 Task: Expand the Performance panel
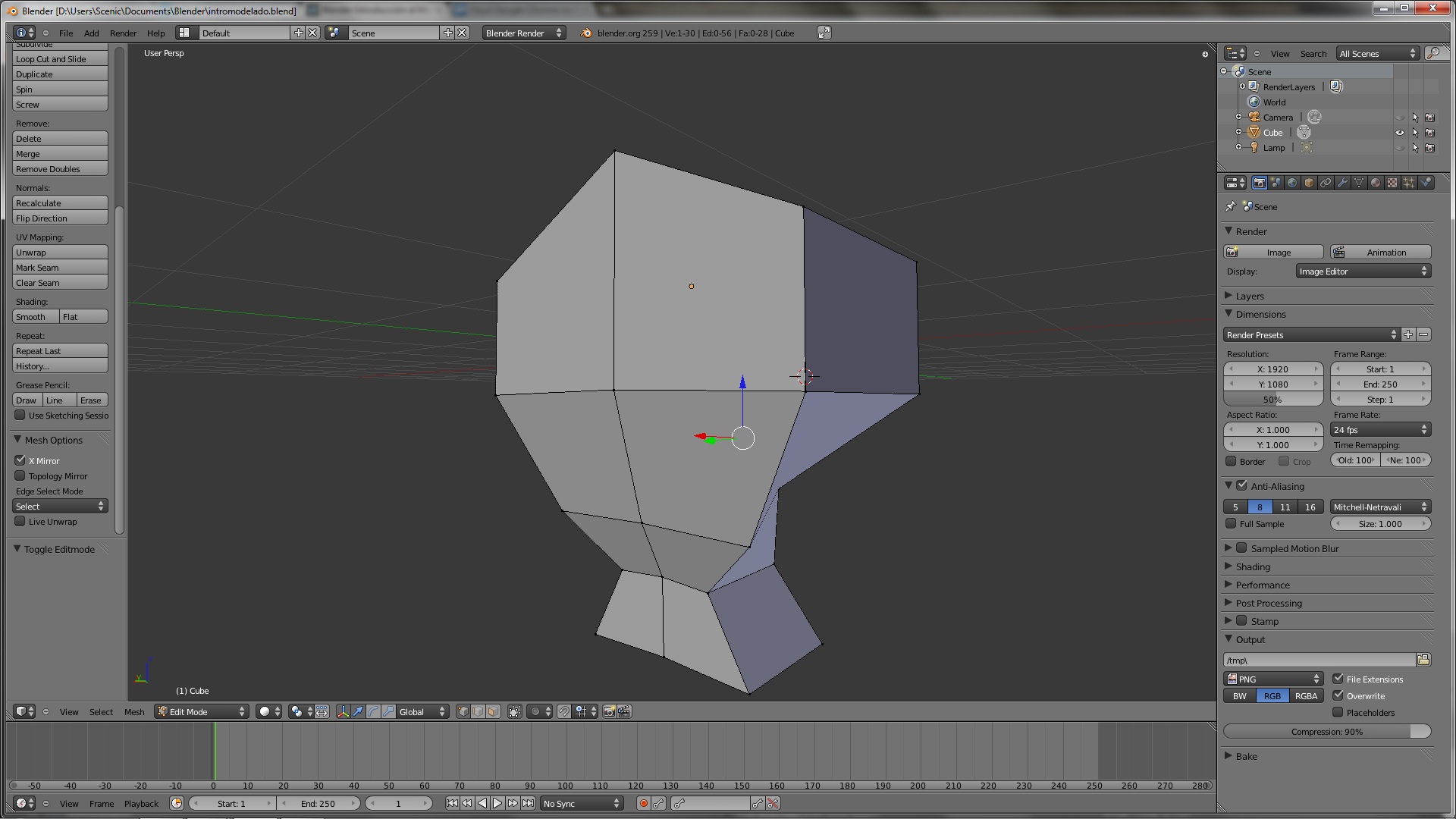pos(1262,585)
